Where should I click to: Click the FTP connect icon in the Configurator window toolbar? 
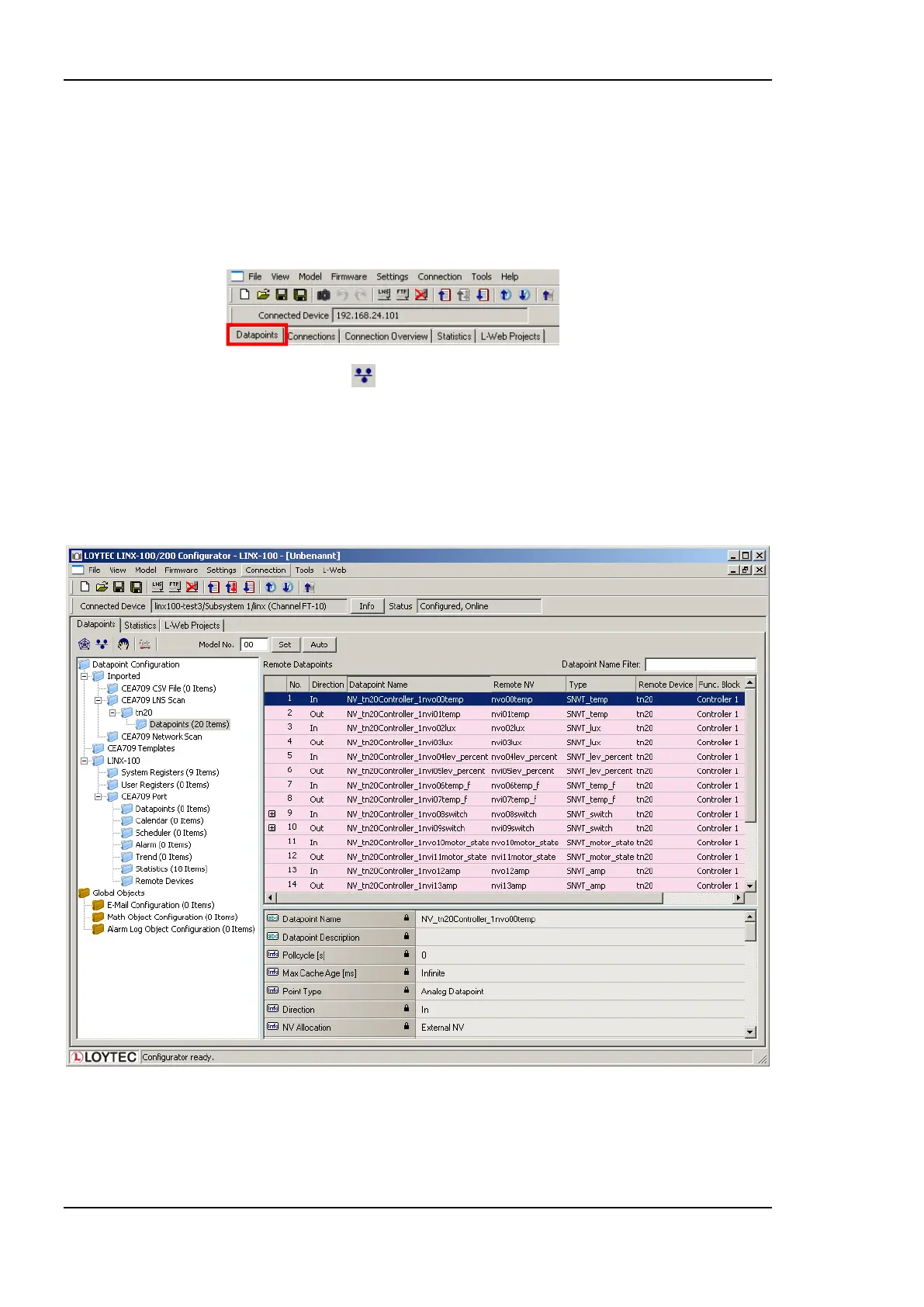[175, 587]
